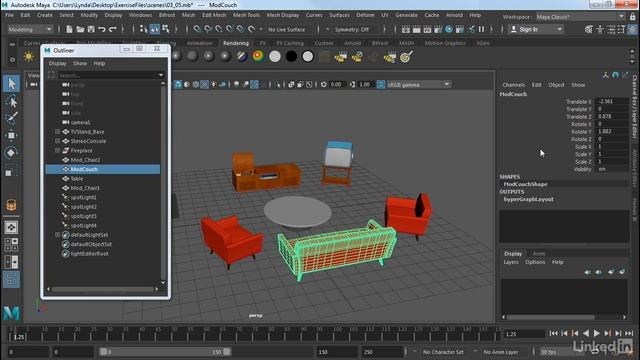Click the target render shelf icon
640x360 pixels.
click(405, 56)
